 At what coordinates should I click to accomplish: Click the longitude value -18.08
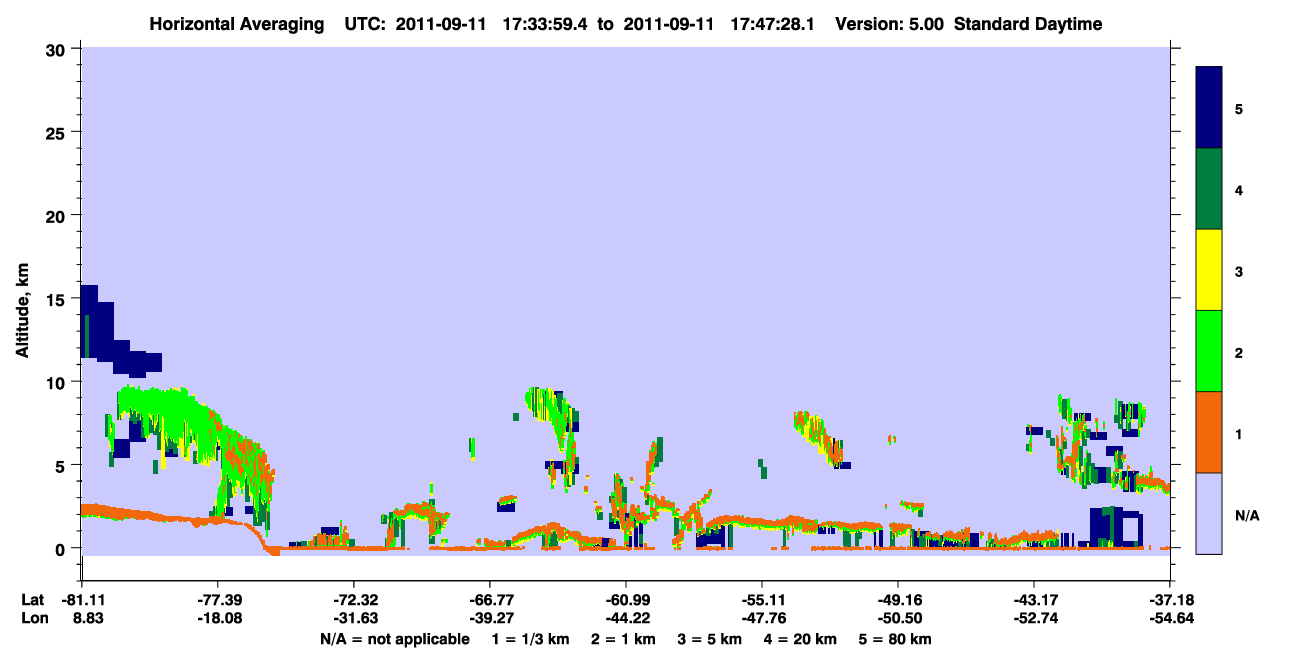[x=218, y=619]
